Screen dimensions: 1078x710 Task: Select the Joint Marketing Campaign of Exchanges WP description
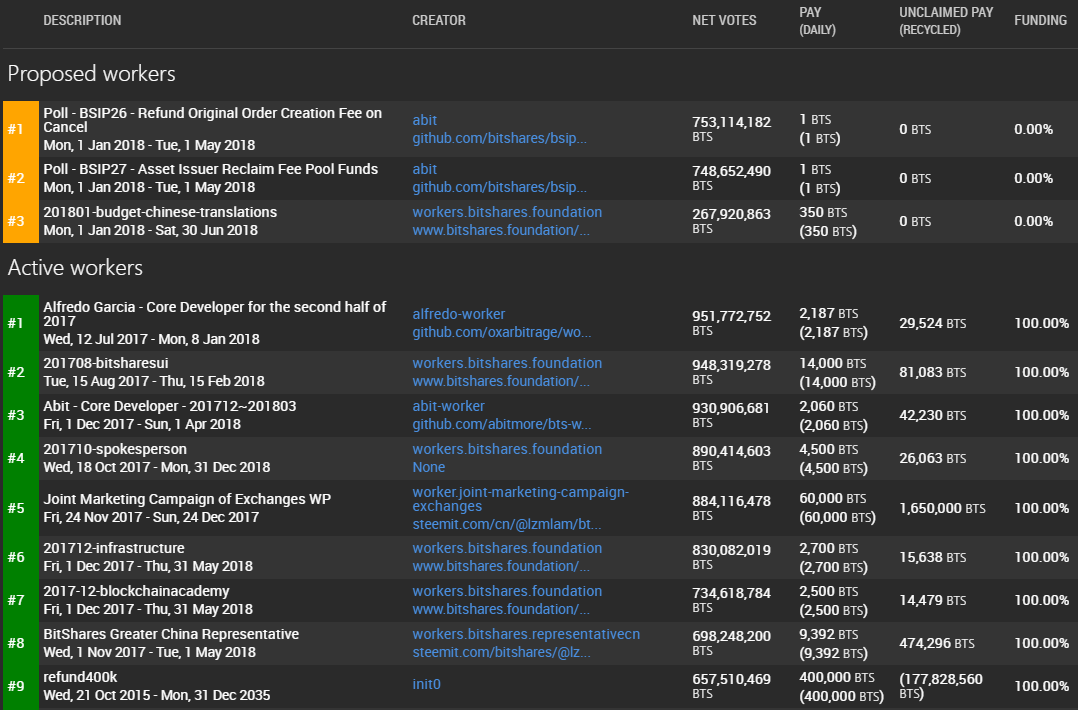click(187, 499)
